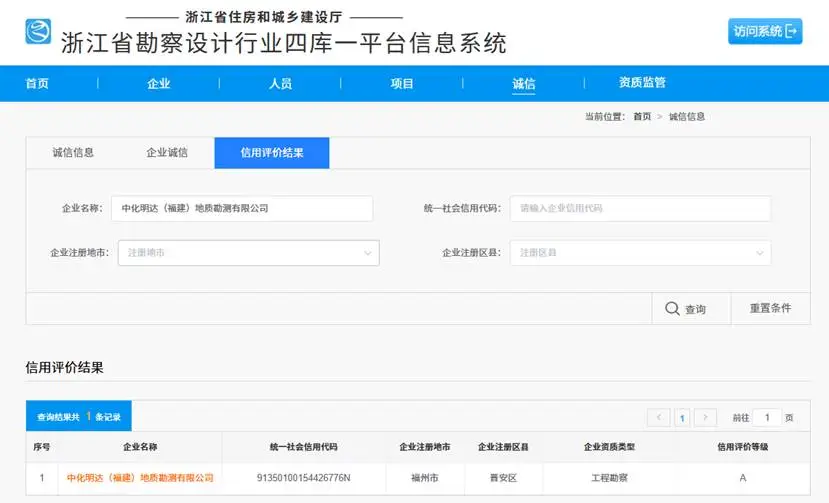Viewport: 829px width, 503px height.
Task: Go to previous results page arrow
Action: (659, 417)
